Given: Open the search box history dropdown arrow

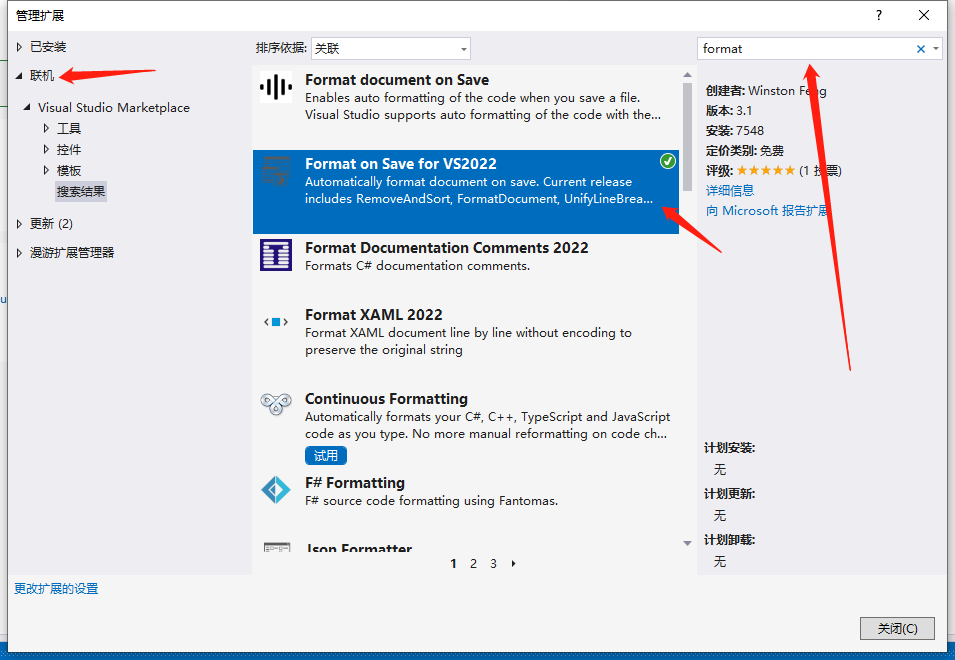Looking at the screenshot, I should [x=936, y=49].
